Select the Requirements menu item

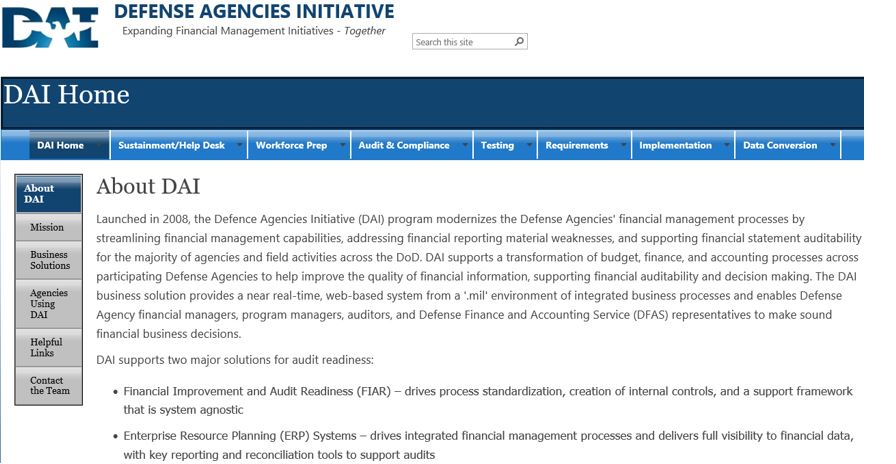tap(576, 145)
